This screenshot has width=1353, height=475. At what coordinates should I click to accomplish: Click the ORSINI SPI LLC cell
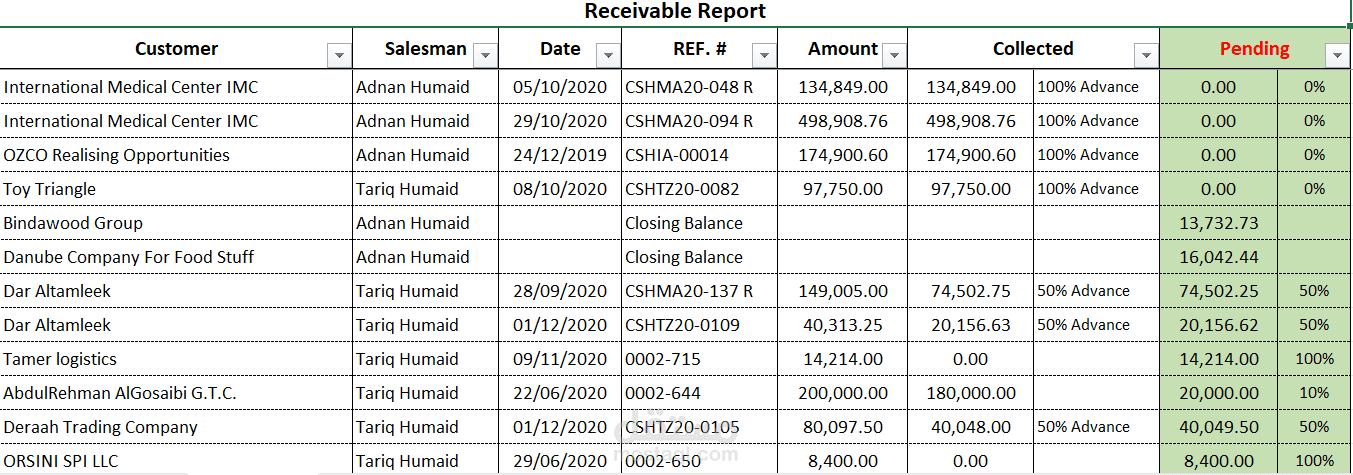pyautogui.click(x=61, y=461)
